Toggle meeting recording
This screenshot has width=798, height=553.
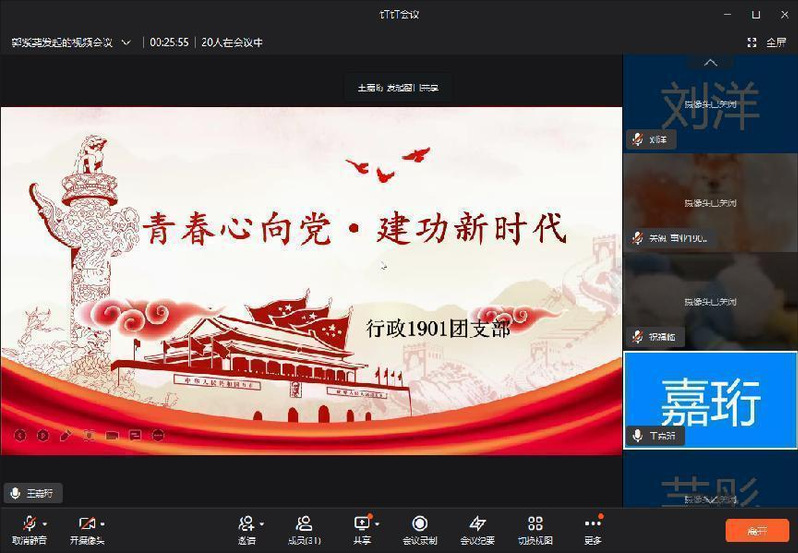(x=420, y=523)
